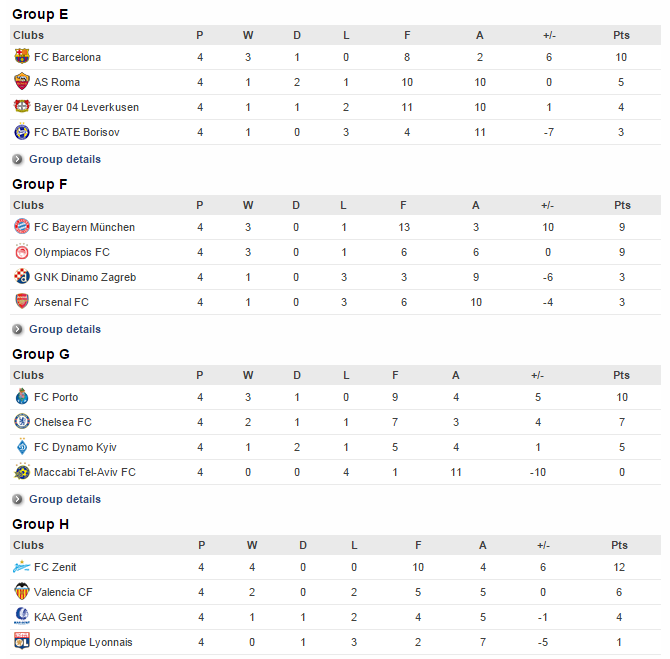Click the Olympique Lyonnais crest icon
This screenshot has width=670, height=659.
pos(22,641)
